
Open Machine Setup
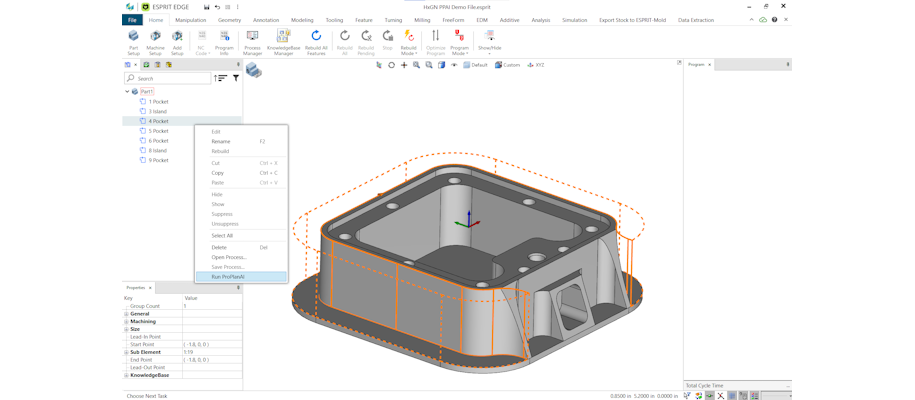[x=155, y=42]
